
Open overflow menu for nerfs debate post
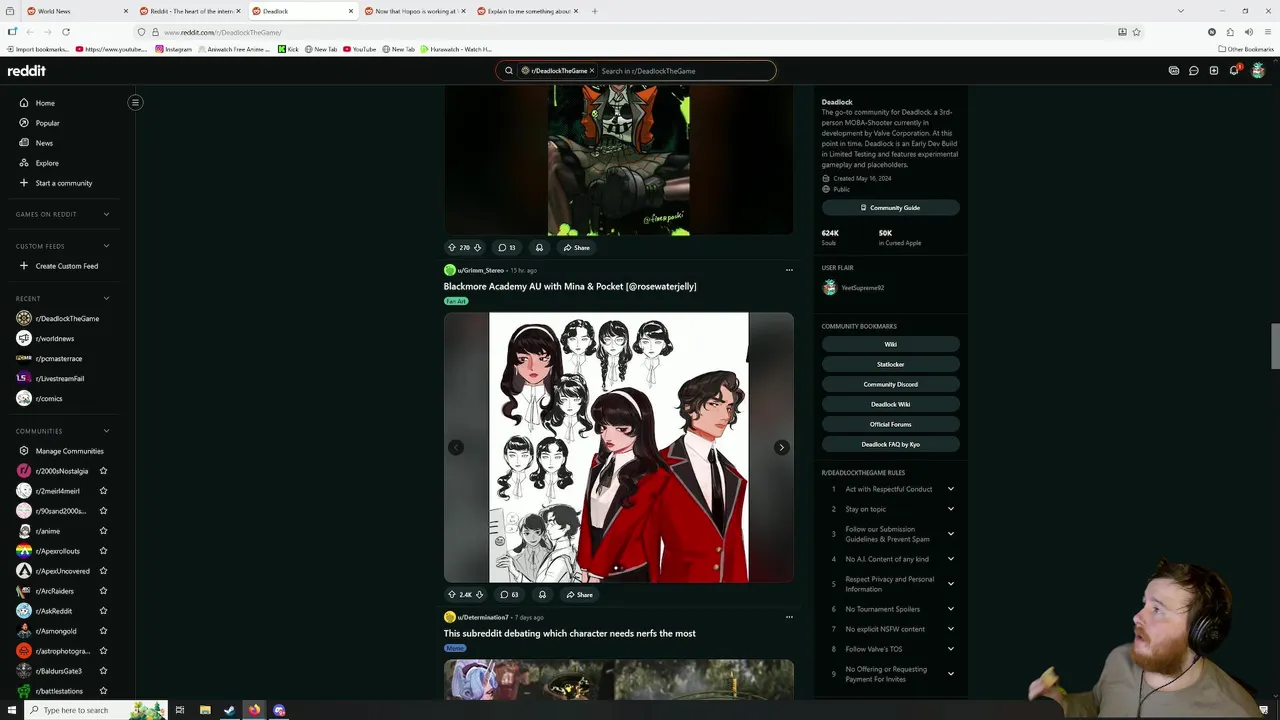pyautogui.click(x=789, y=617)
